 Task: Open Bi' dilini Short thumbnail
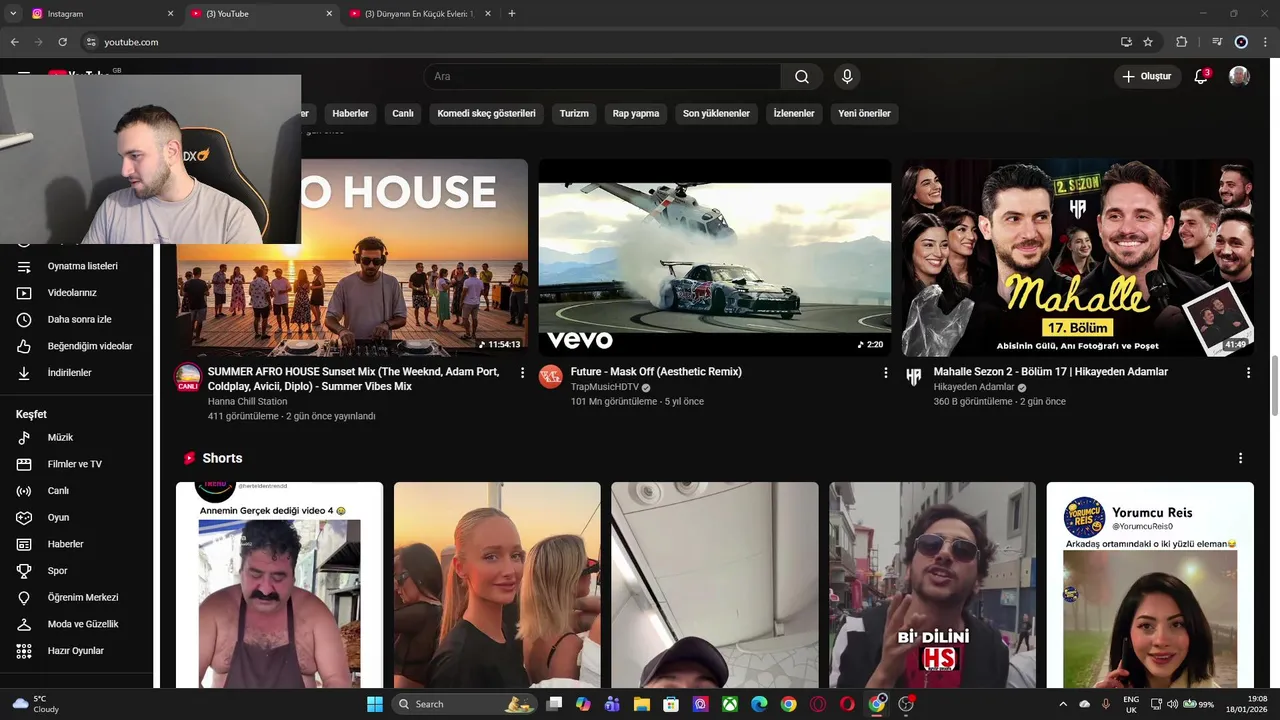932,585
